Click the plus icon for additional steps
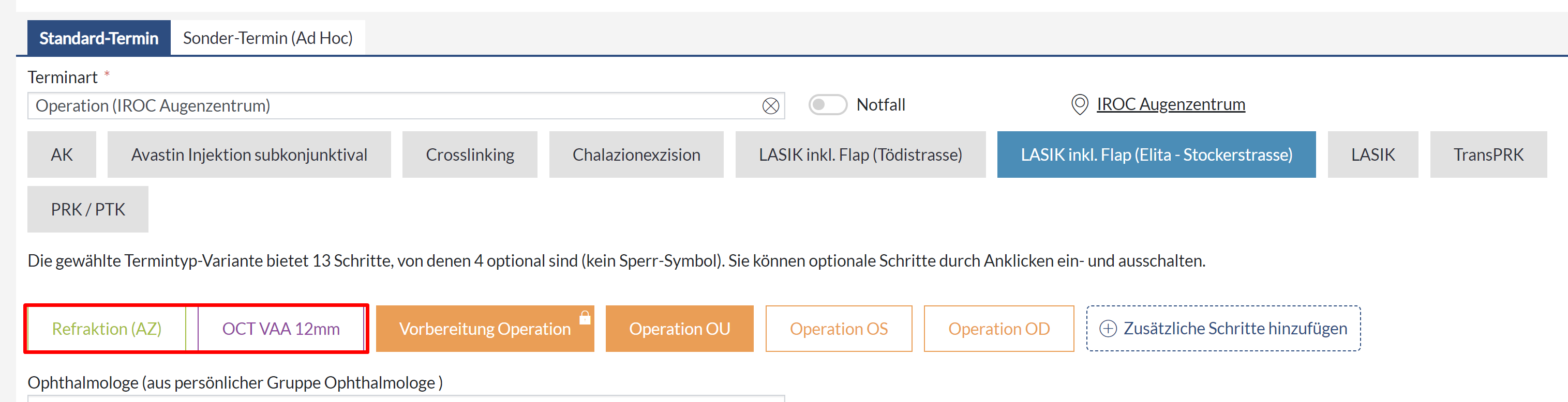This screenshot has width=1568, height=402. coord(1108,329)
